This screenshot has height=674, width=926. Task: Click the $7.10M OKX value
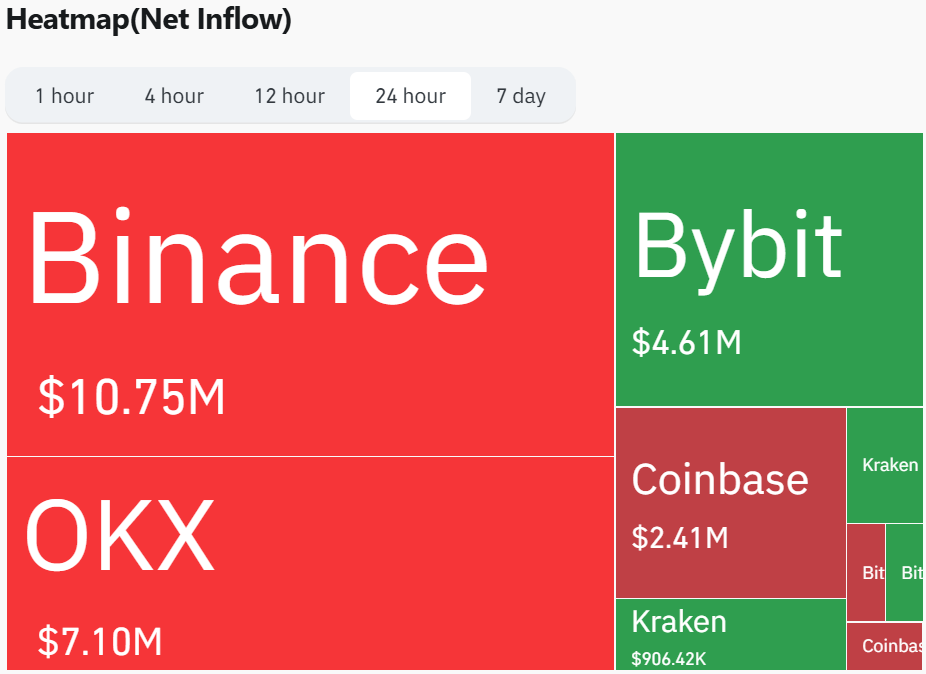coord(100,642)
